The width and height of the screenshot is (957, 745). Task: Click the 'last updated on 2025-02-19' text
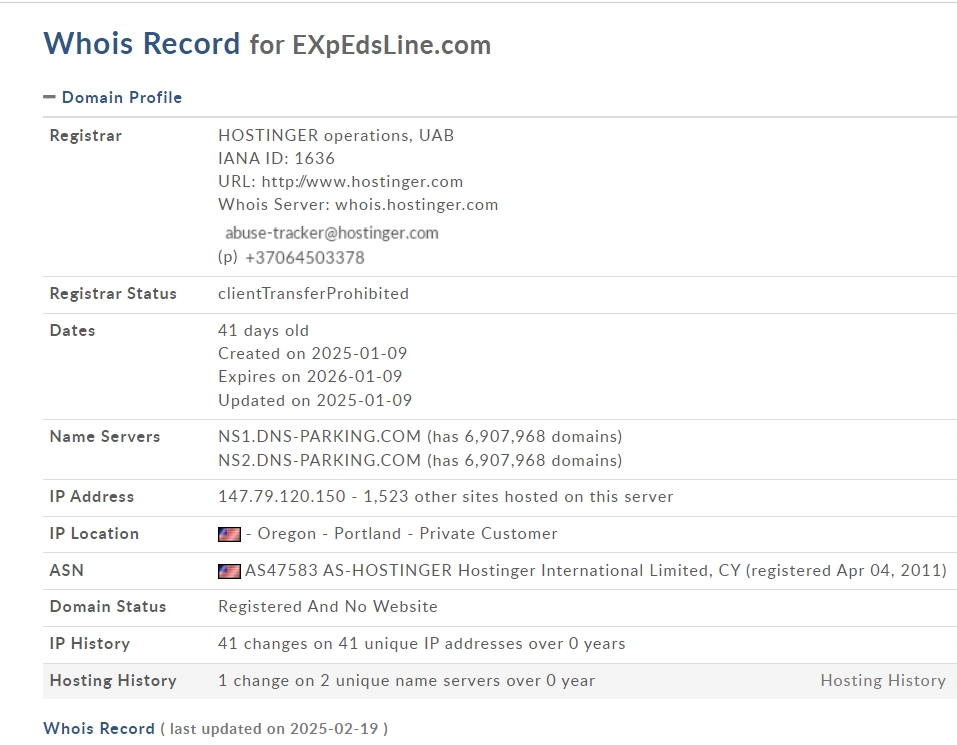274,729
